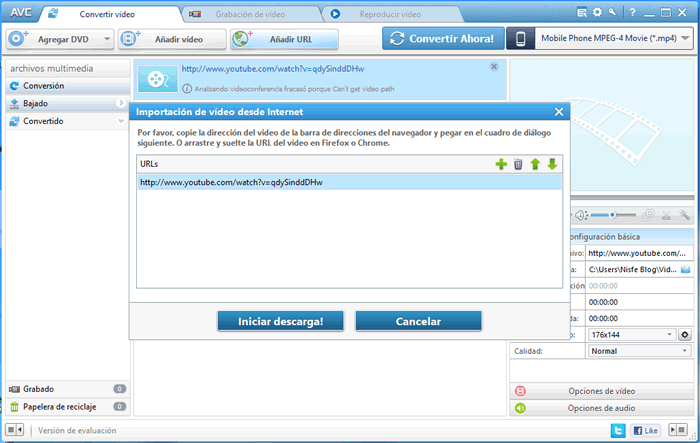Click the green plus add URL icon

pos(501,164)
